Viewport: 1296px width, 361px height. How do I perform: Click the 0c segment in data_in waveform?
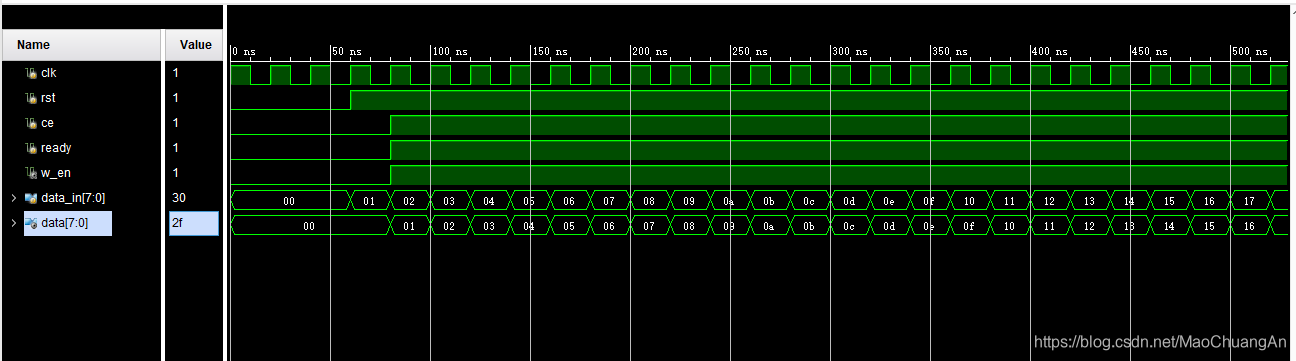809,201
